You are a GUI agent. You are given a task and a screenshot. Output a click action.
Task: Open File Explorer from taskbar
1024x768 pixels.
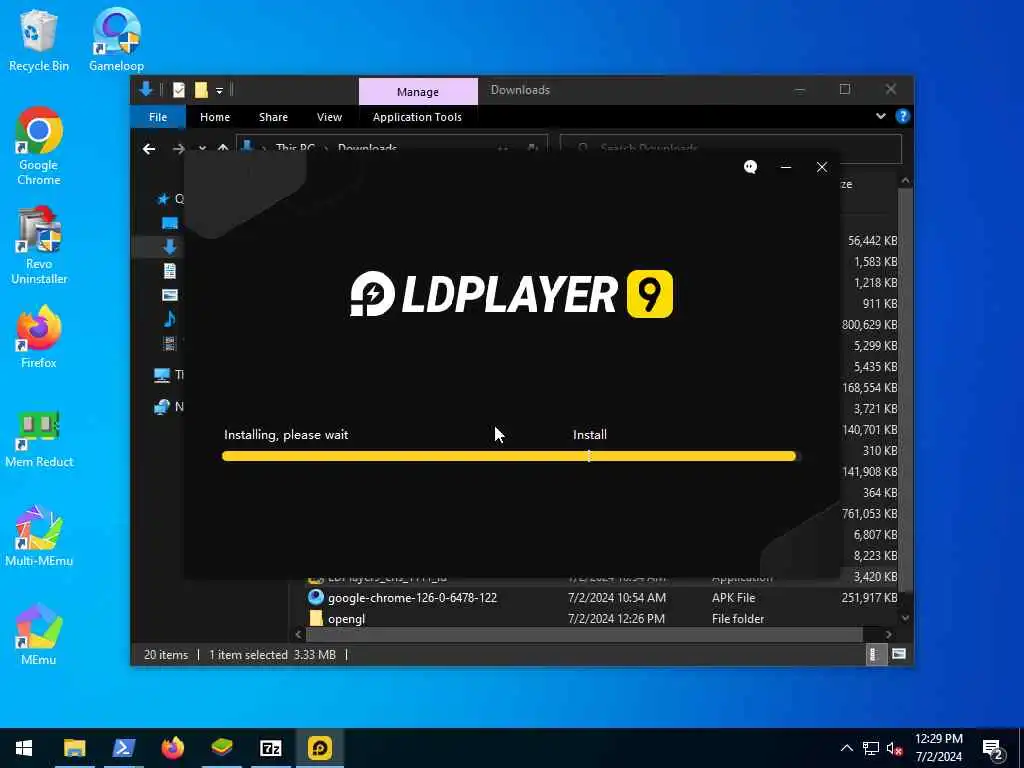pyautogui.click(x=74, y=748)
